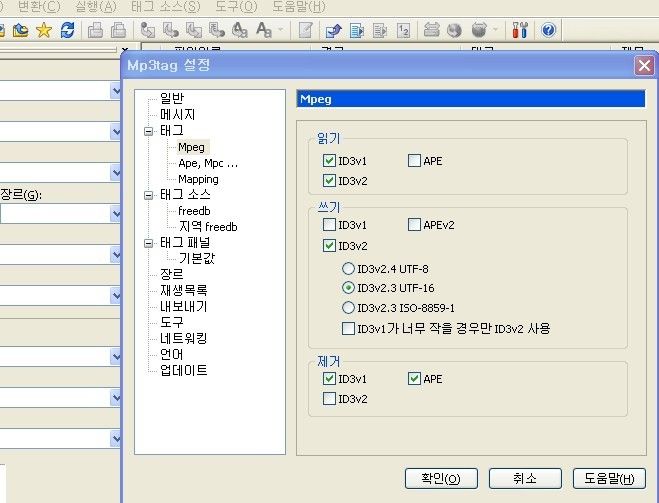Toggle ID3v1 checkbox under 제거
Screen dimensions: 659x503
(x=329, y=379)
